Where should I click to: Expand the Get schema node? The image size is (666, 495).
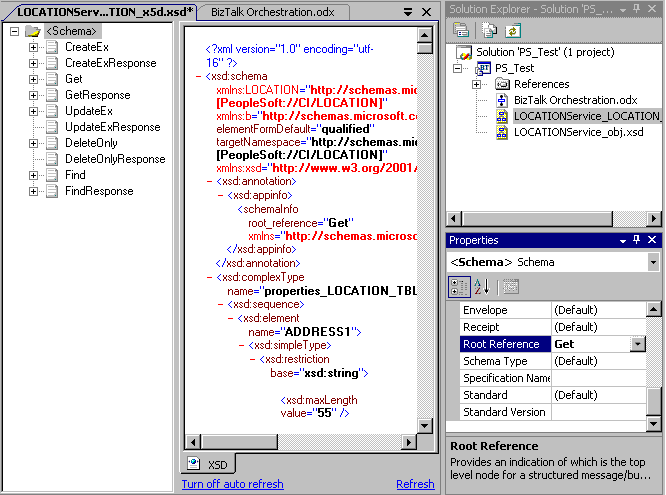pos(33,79)
